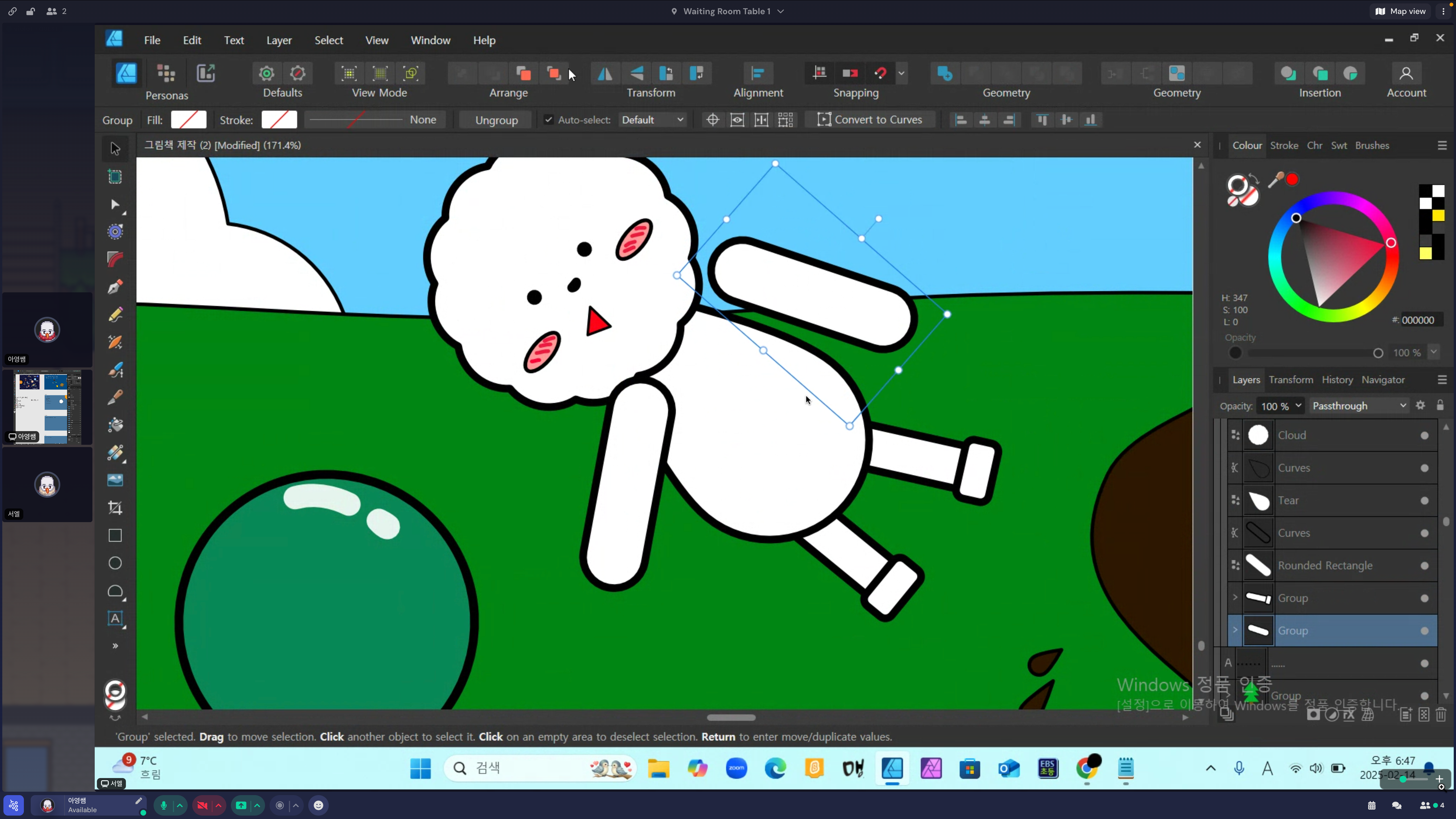1456x819 pixels.
Task: Click Convert to Curves button
Action: tap(869, 120)
